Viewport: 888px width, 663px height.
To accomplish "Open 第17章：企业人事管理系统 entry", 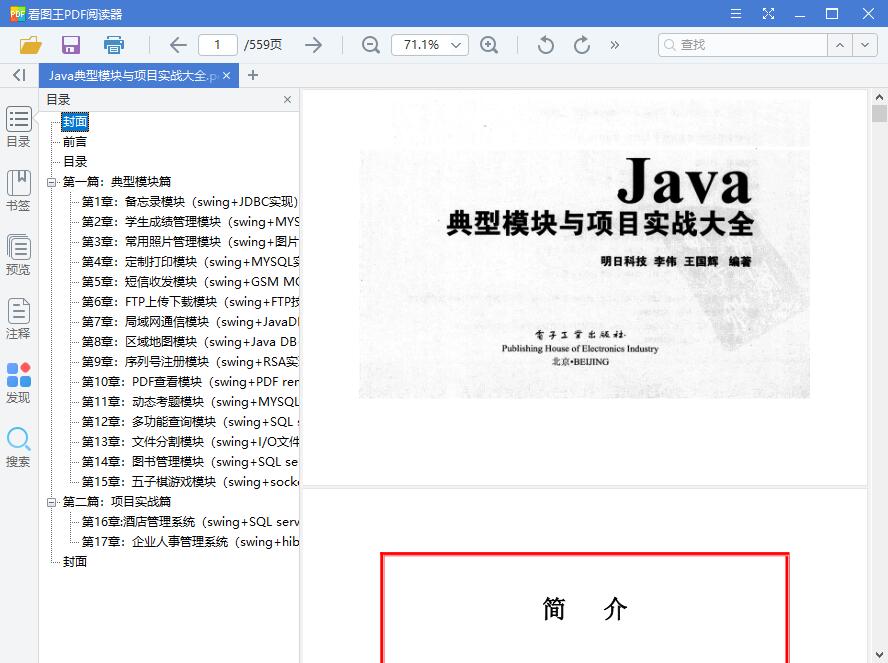I will (190, 542).
